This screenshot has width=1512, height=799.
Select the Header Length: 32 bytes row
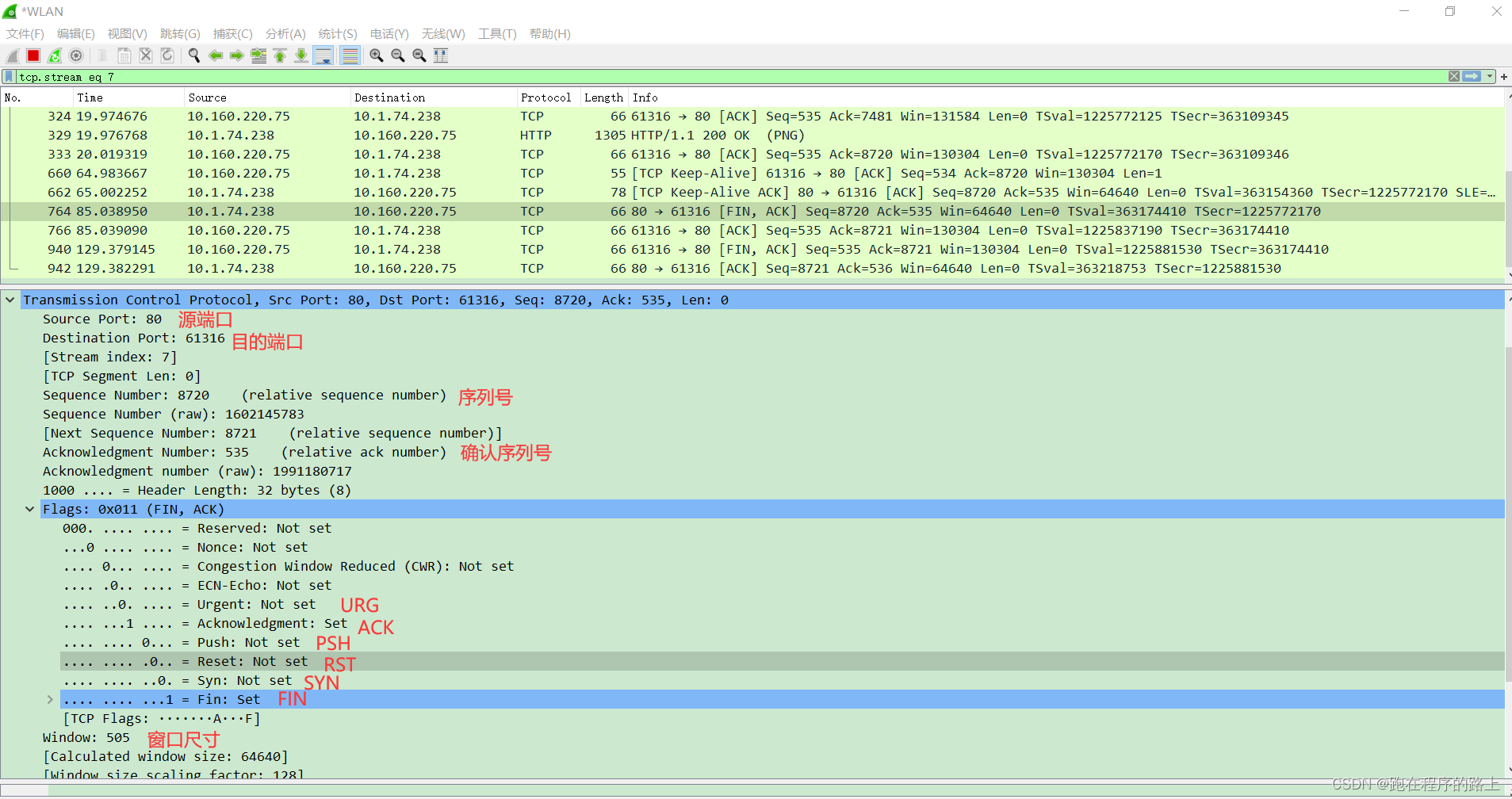click(197, 490)
